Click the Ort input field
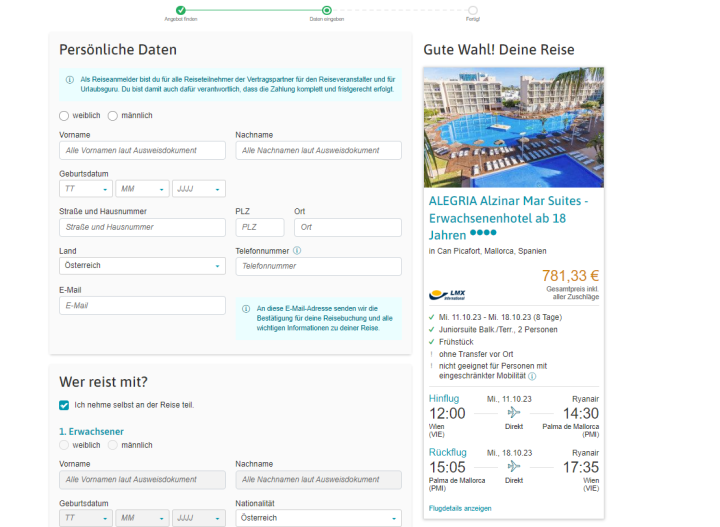The image size is (720, 527). [x=348, y=227]
